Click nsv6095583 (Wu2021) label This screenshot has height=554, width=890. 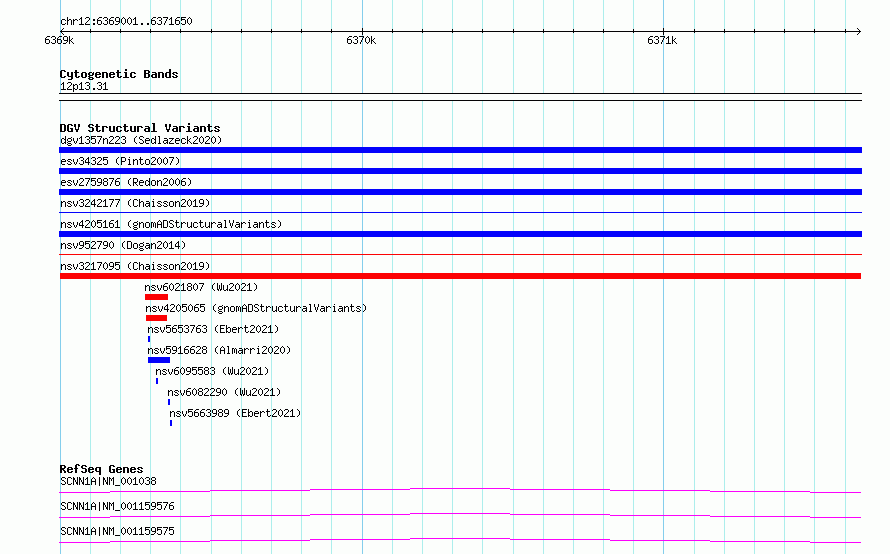[212, 371]
